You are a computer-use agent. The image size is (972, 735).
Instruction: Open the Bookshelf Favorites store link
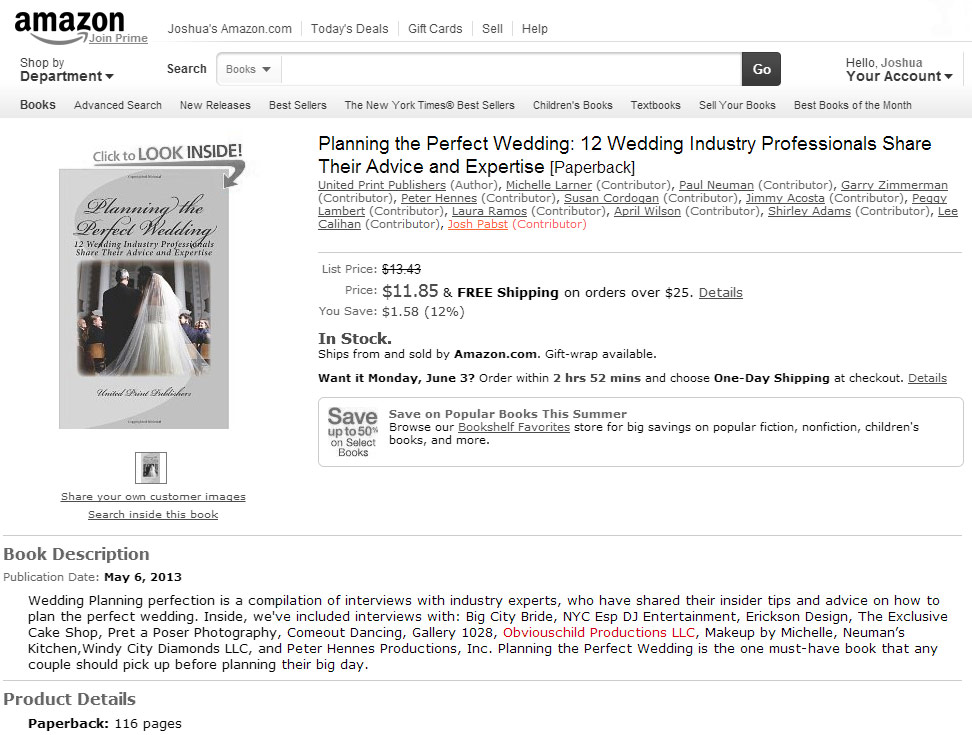(514, 427)
